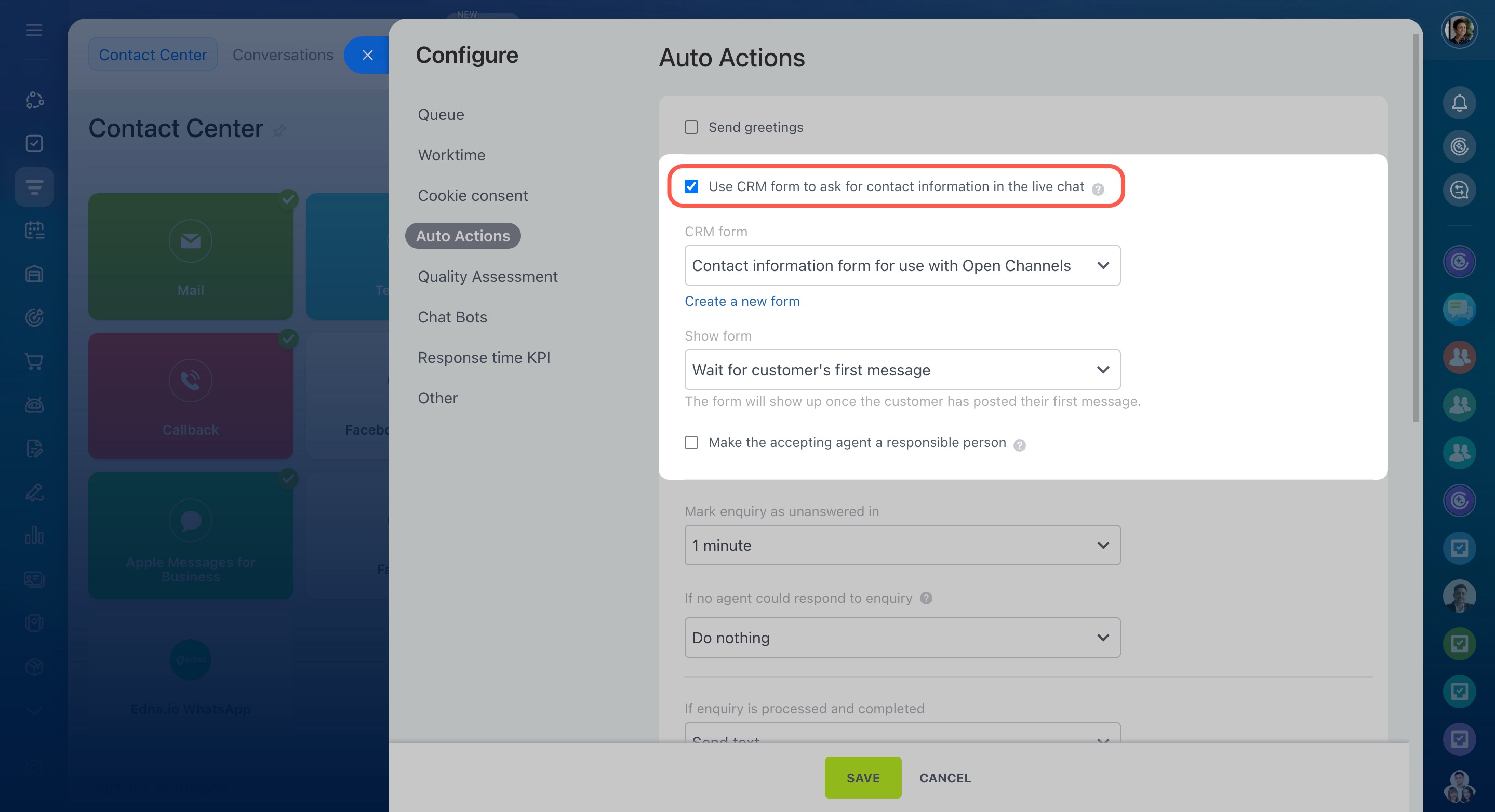Open the Callback channel tile
The width and height of the screenshot is (1495, 812).
pyautogui.click(x=190, y=396)
